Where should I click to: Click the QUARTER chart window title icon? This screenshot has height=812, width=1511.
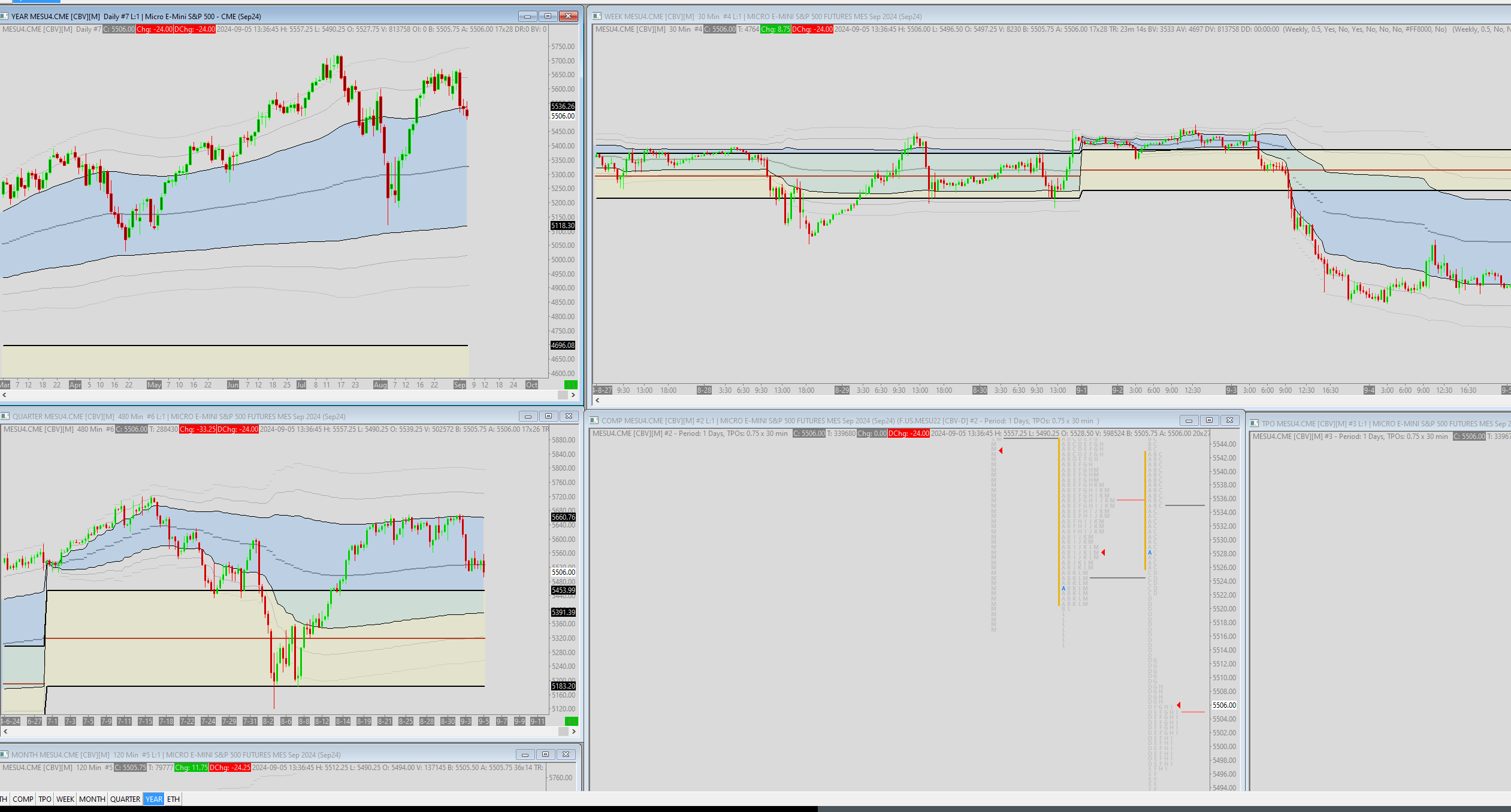(x=5, y=416)
